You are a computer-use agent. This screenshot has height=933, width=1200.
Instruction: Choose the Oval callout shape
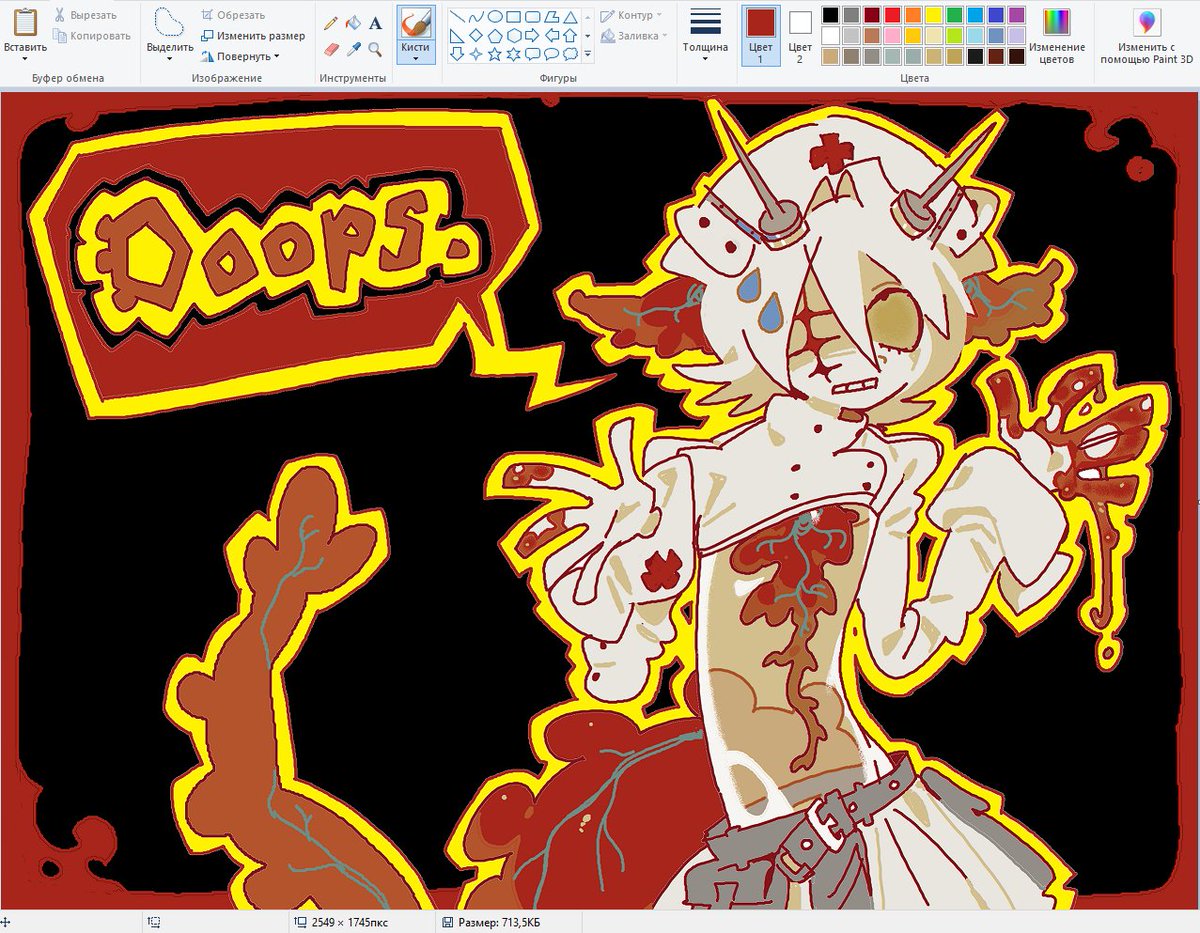(551, 53)
